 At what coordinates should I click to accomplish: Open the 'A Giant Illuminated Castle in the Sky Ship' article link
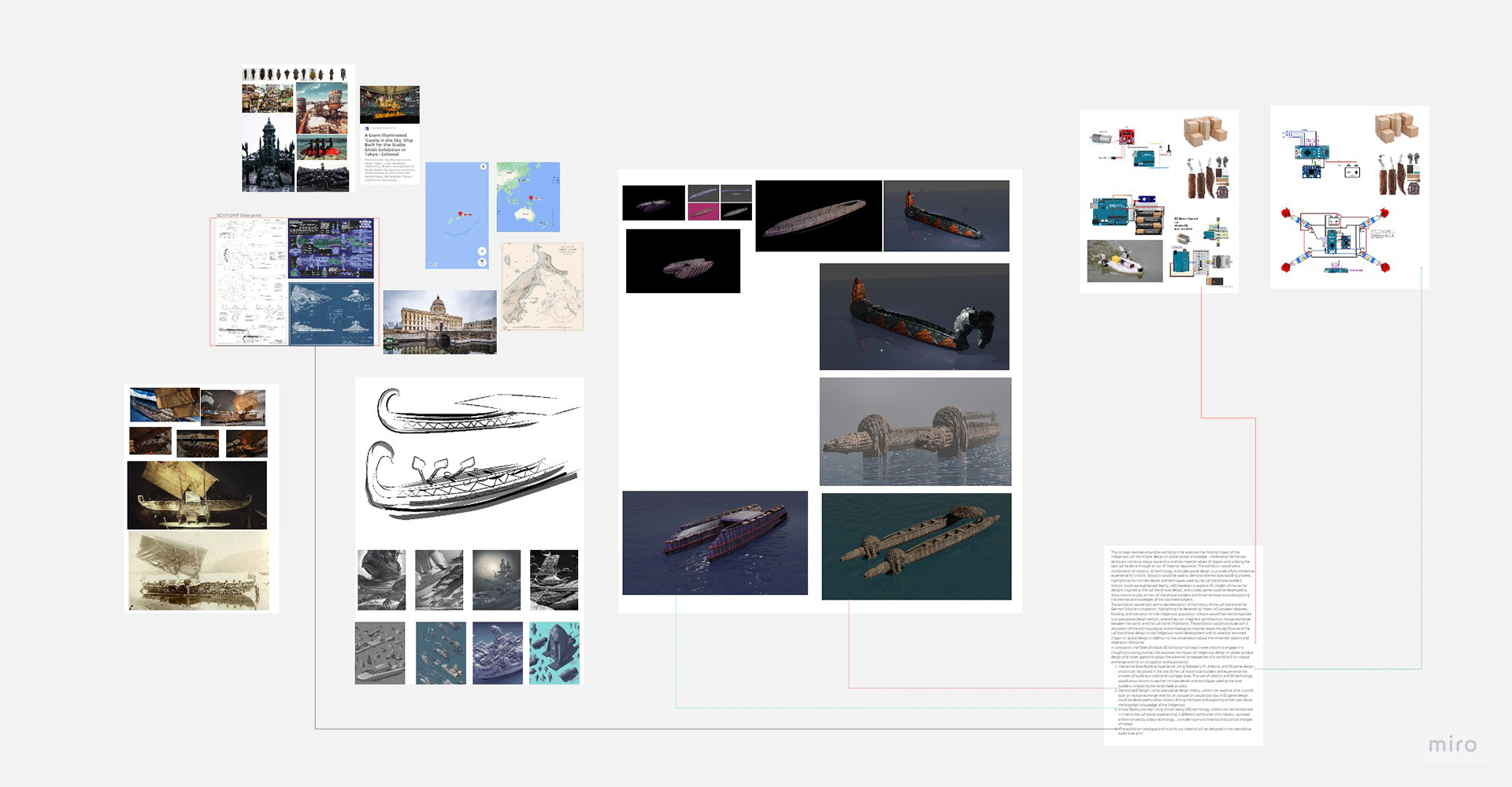388,145
